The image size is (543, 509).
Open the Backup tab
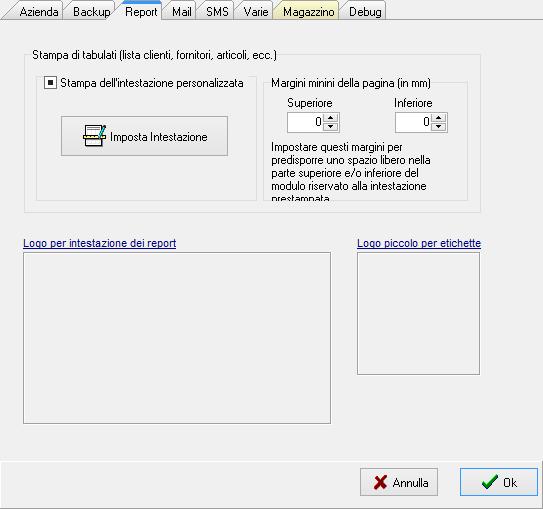point(91,12)
